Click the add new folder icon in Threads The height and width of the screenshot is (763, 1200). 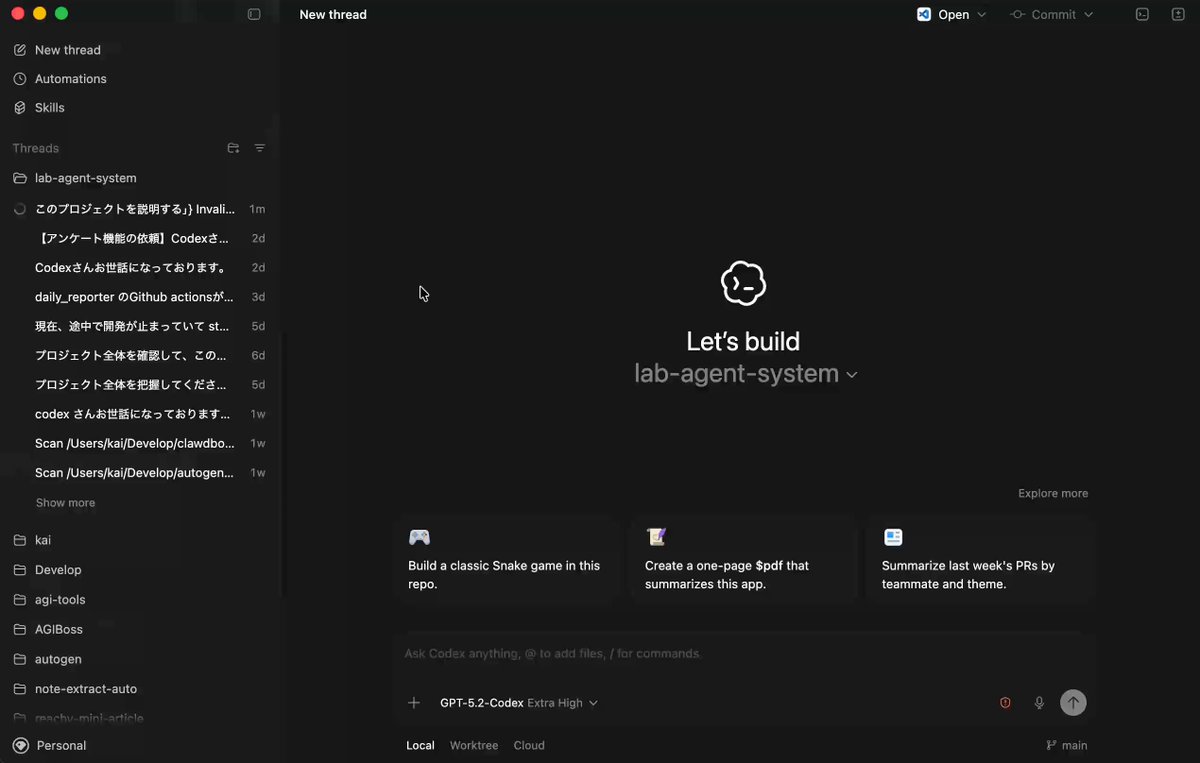[x=233, y=148]
